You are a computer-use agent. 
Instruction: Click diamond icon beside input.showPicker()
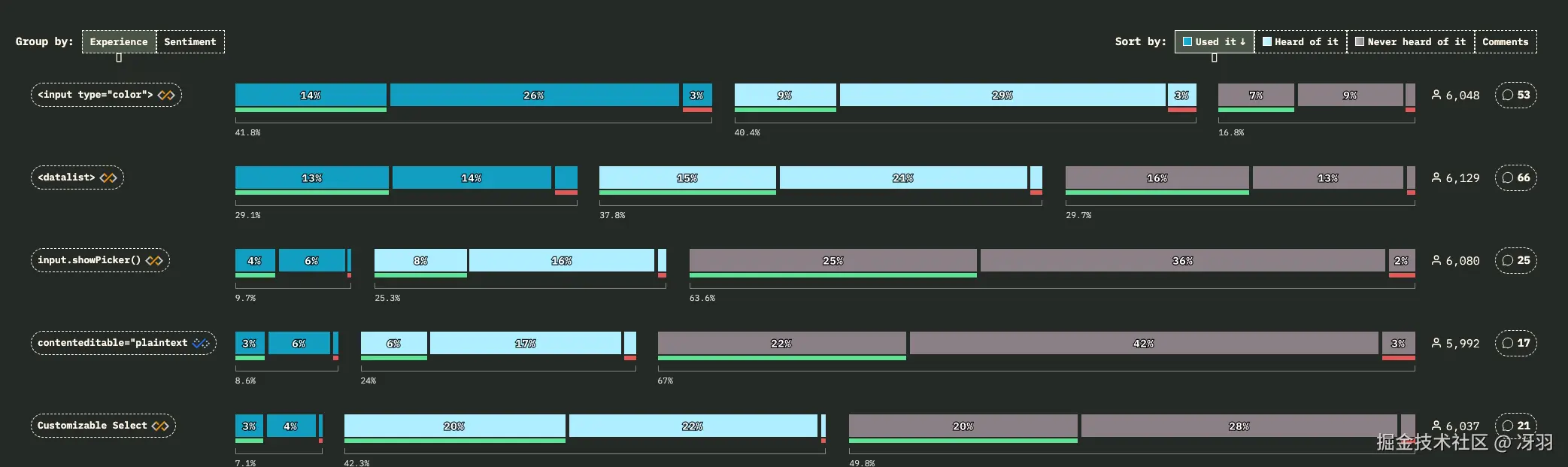point(154,260)
